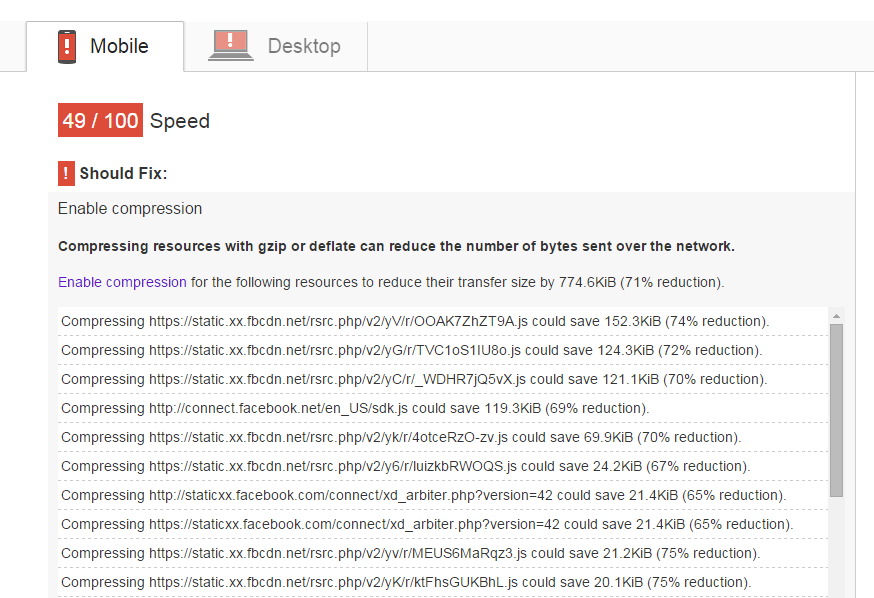
Task: Click the red Should Fix exclamation icon
Action: pos(66,173)
